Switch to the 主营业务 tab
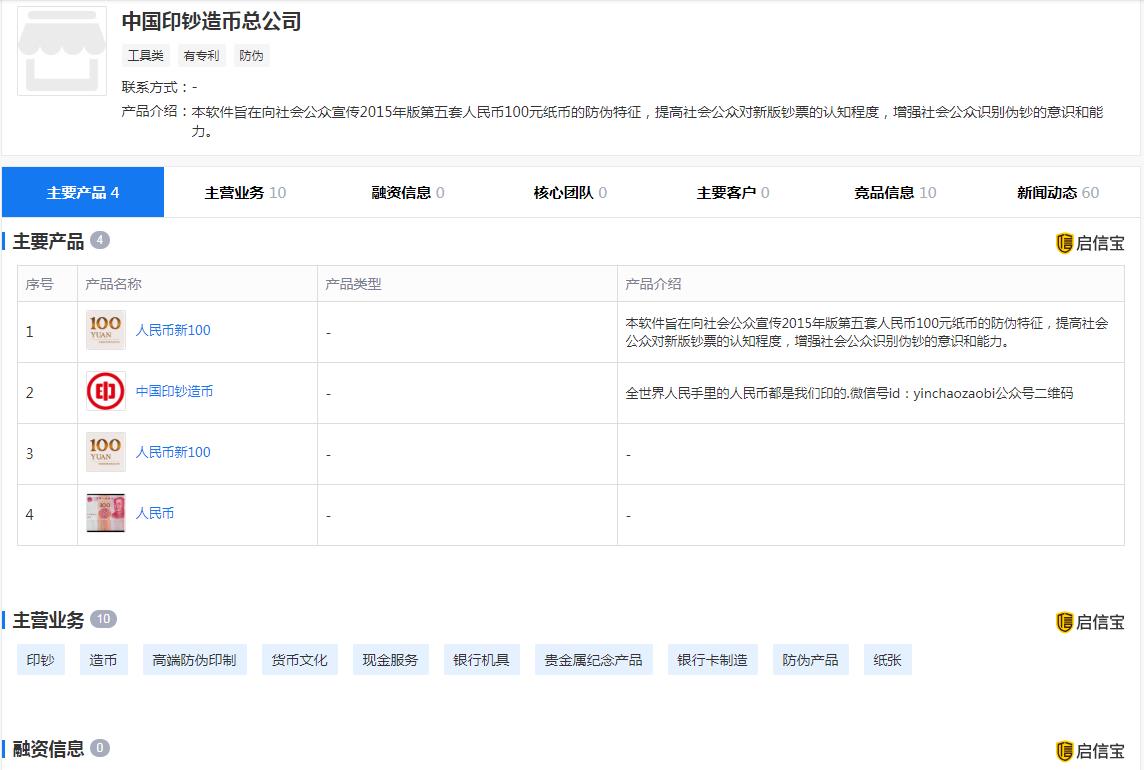1144x770 pixels. click(x=245, y=192)
